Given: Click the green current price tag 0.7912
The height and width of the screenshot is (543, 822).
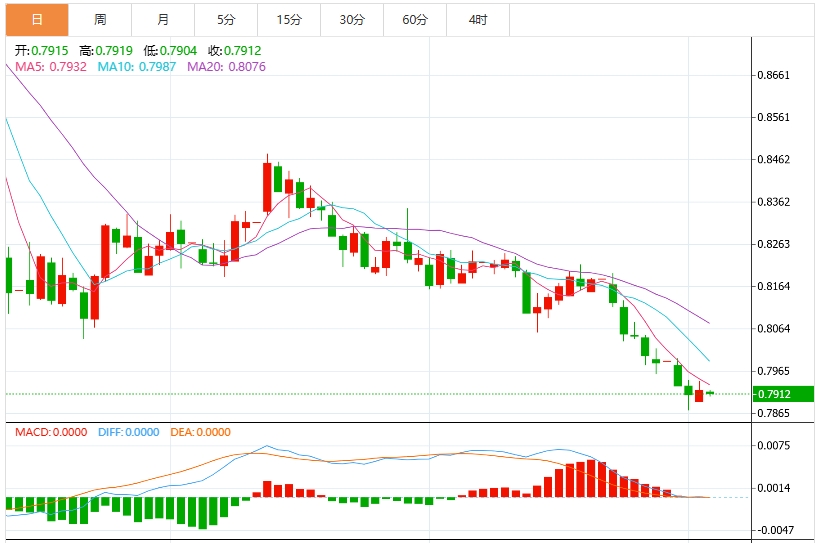Looking at the screenshot, I should (783, 394).
